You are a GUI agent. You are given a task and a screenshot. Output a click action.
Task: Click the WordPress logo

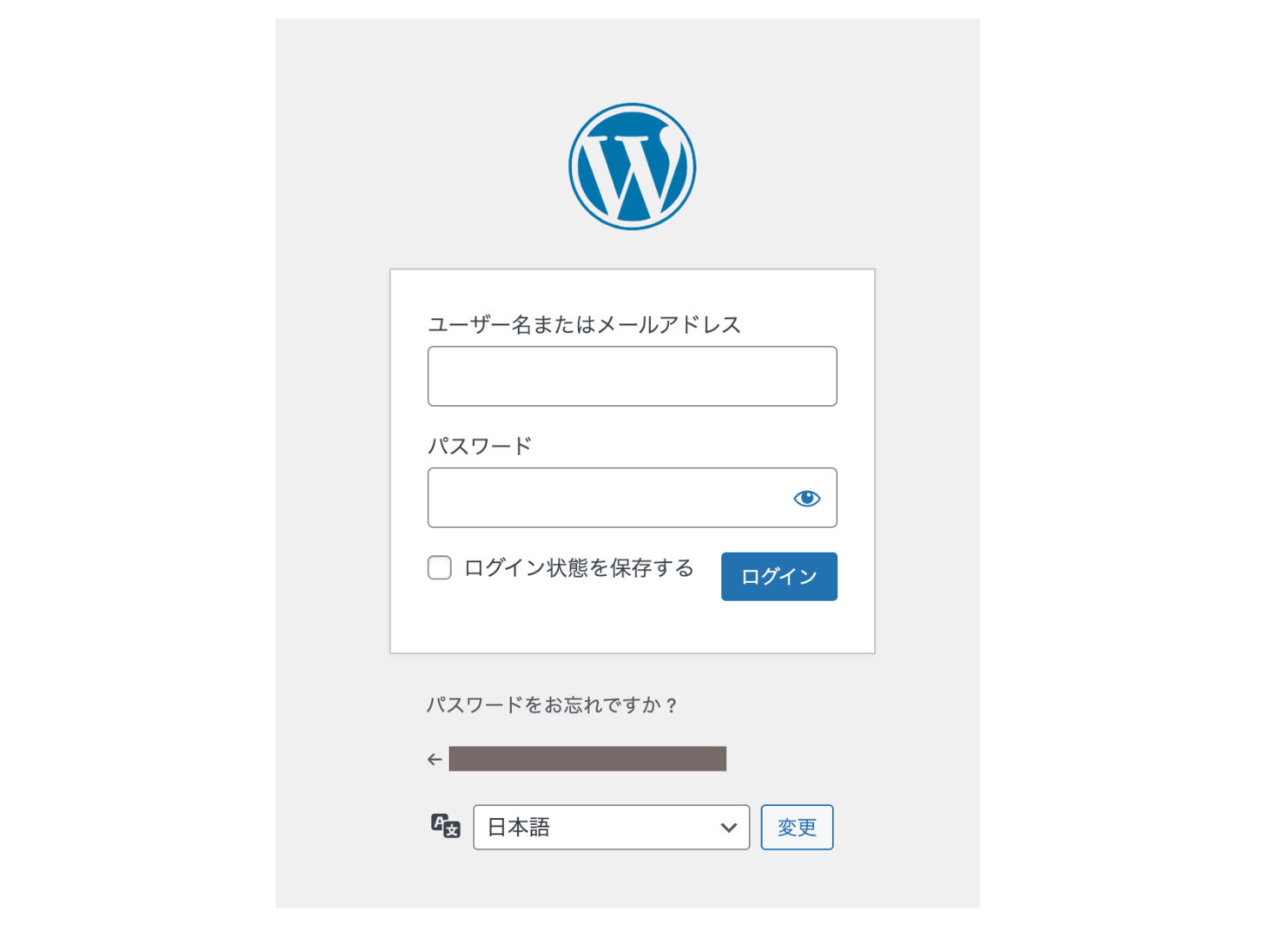[x=632, y=167]
